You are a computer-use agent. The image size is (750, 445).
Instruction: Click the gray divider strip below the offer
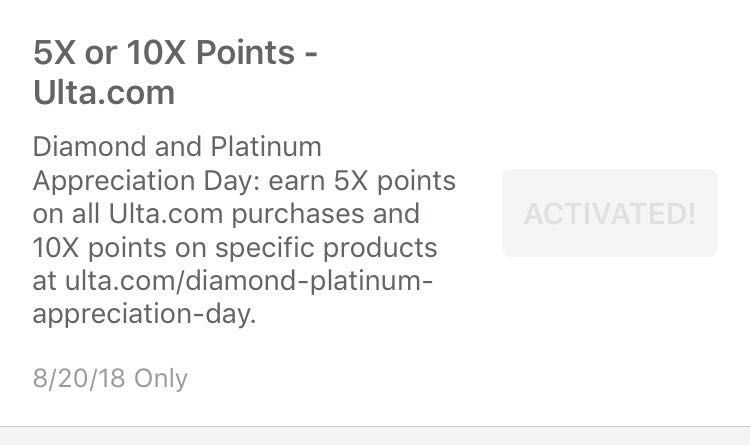click(x=375, y=436)
